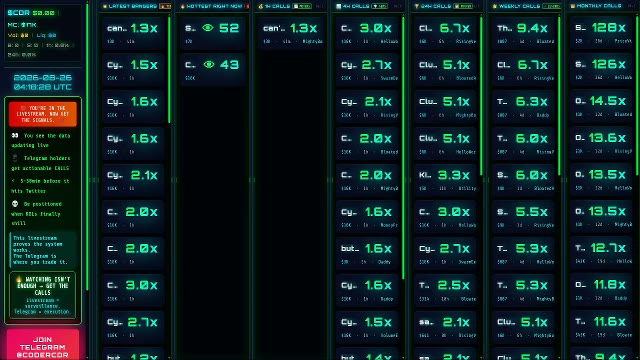Open the Cl.. 6.7x card in 24H Calls
This screenshot has width=640, height=360.
point(446,33)
